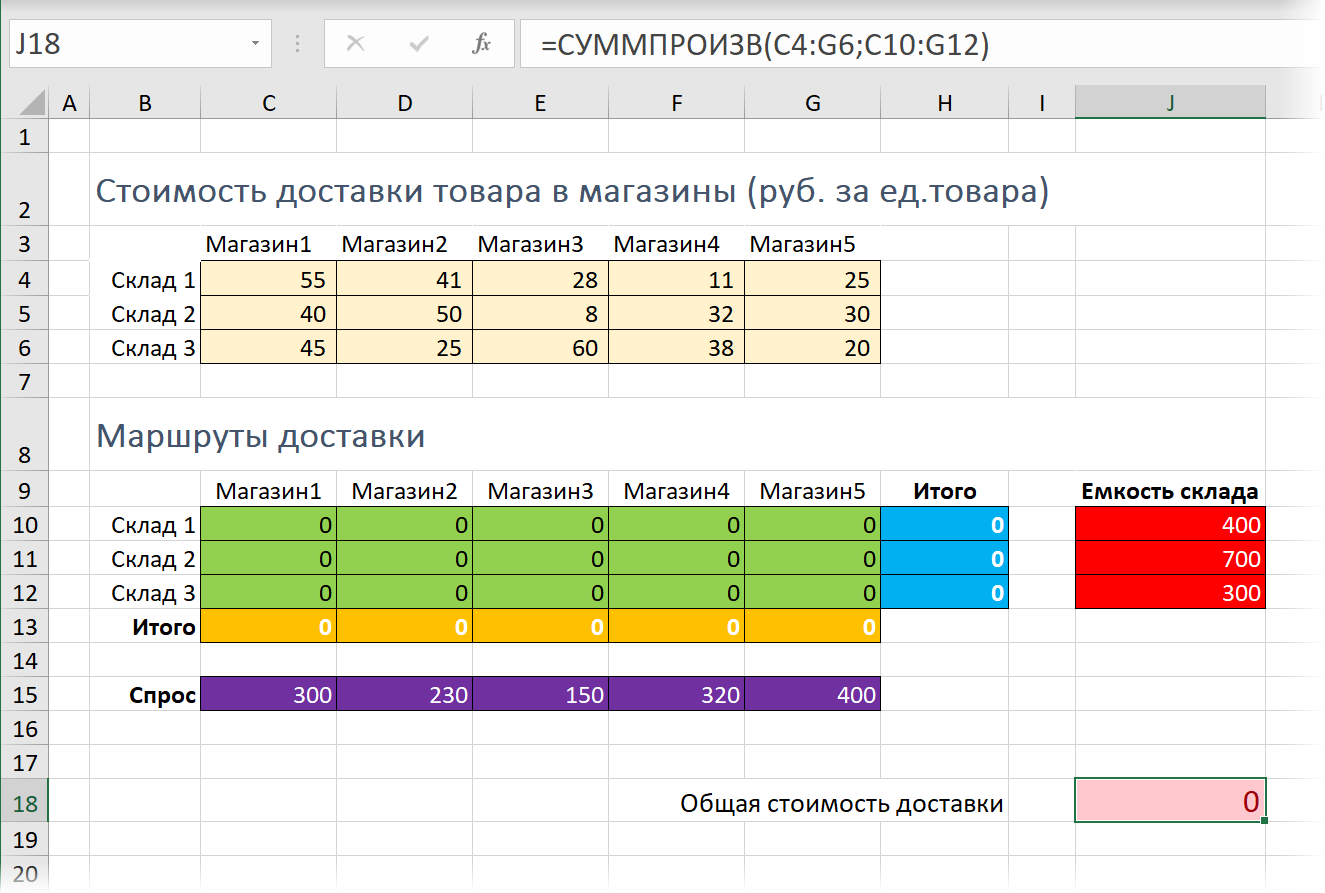Click the Enter checkmark formula button
Viewport: 1325px width, 893px height.
419,44
